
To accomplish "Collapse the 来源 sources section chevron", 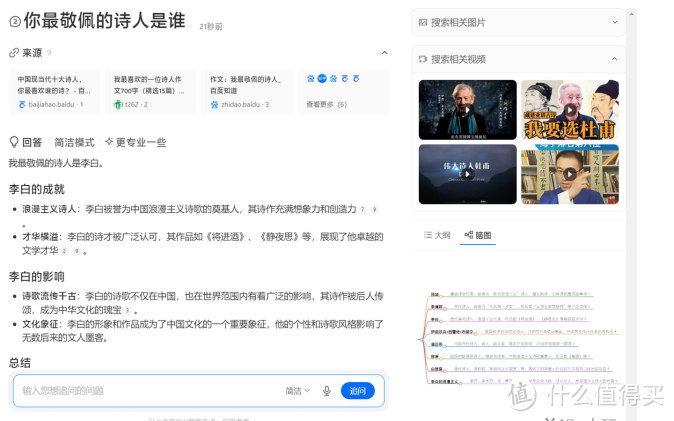I will [384, 52].
